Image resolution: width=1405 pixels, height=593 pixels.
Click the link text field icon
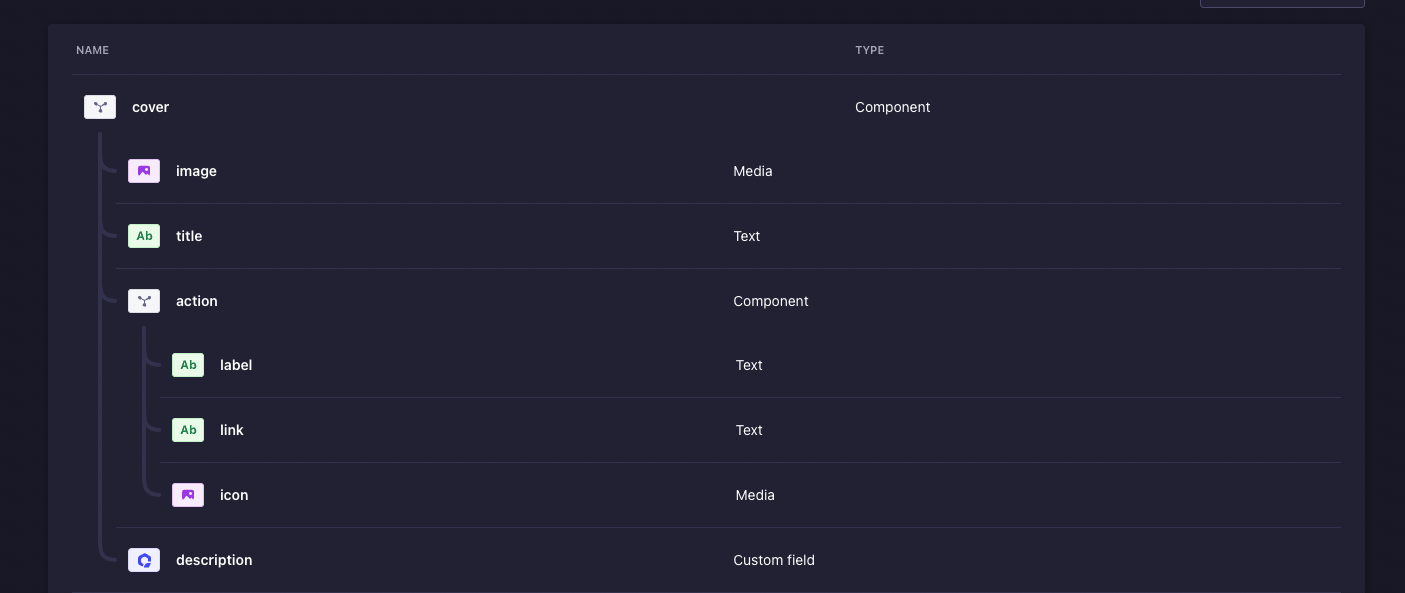click(x=188, y=430)
